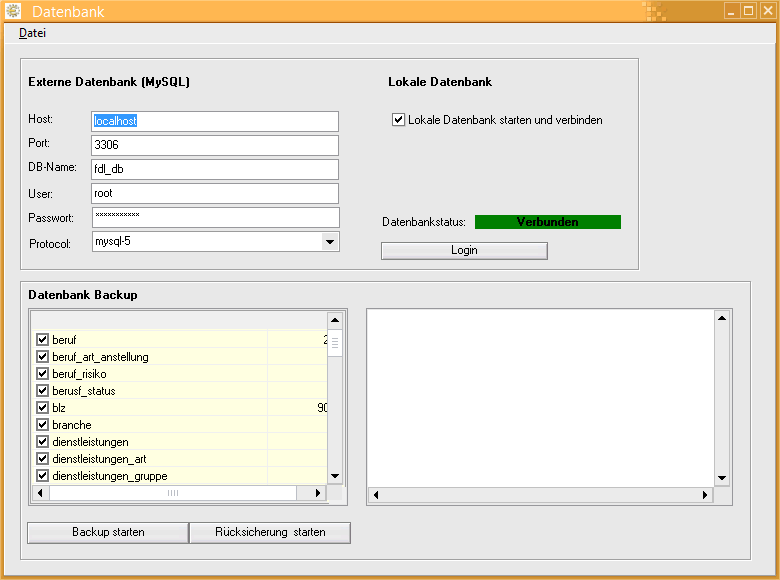Select the DB-Name field with fdl_db
This screenshot has width=780, height=580.
(x=215, y=169)
